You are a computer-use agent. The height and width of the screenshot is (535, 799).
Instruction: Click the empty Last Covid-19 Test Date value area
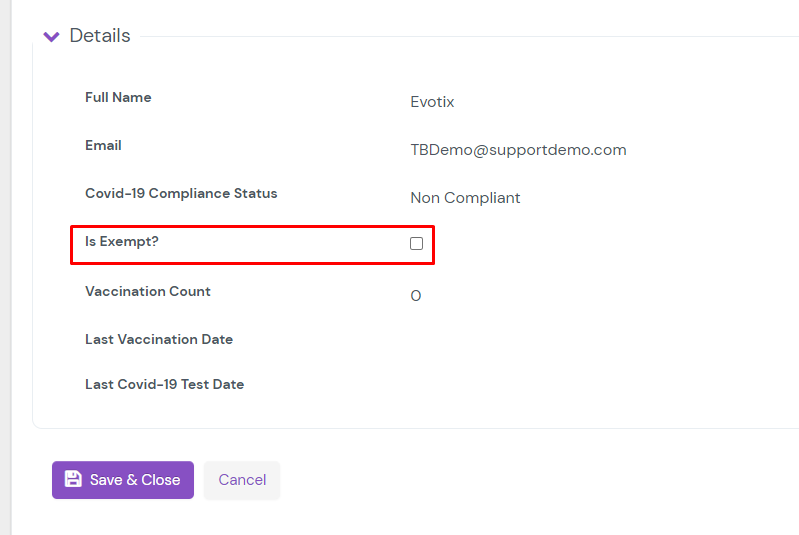coord(500,385)
